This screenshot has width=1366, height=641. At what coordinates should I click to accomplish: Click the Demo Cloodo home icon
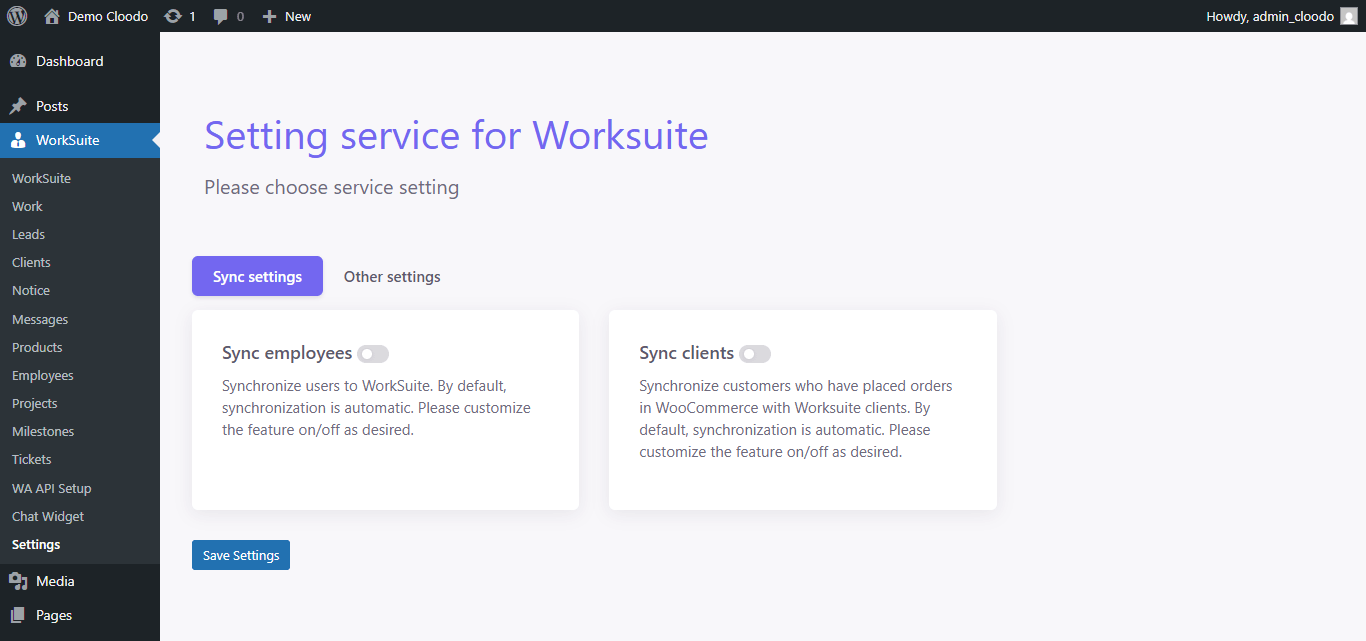coord(52,16)
